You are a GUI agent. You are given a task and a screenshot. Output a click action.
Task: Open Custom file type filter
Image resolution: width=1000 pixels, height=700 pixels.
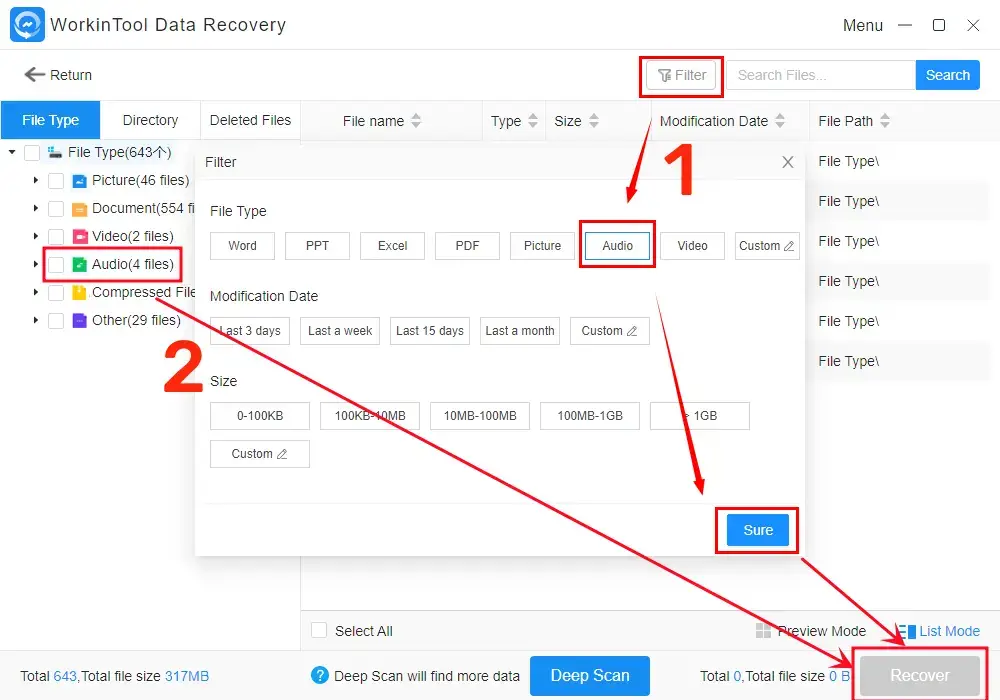point(767,246)
